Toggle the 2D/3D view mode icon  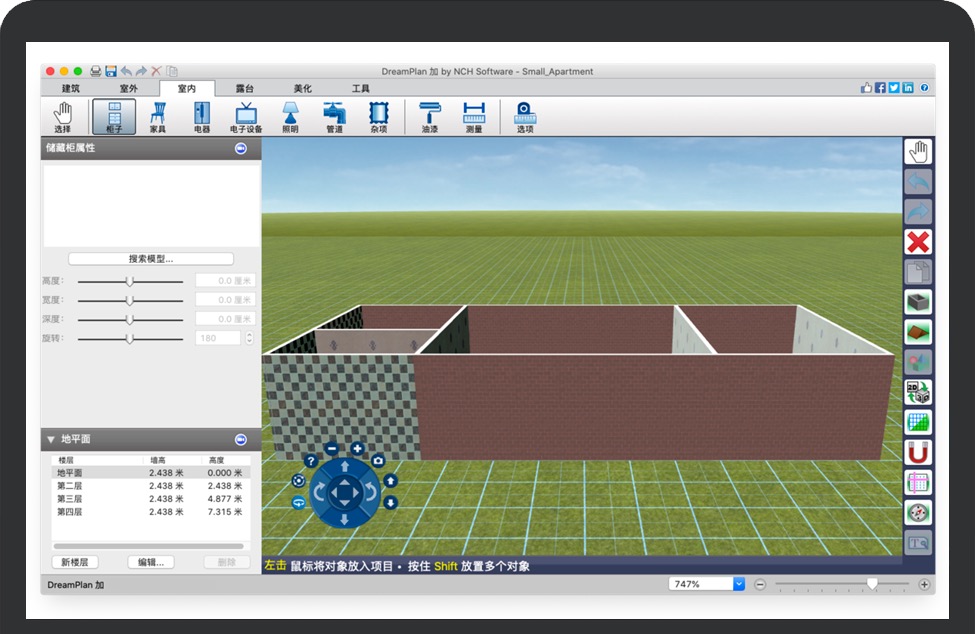tap(917, 392)
